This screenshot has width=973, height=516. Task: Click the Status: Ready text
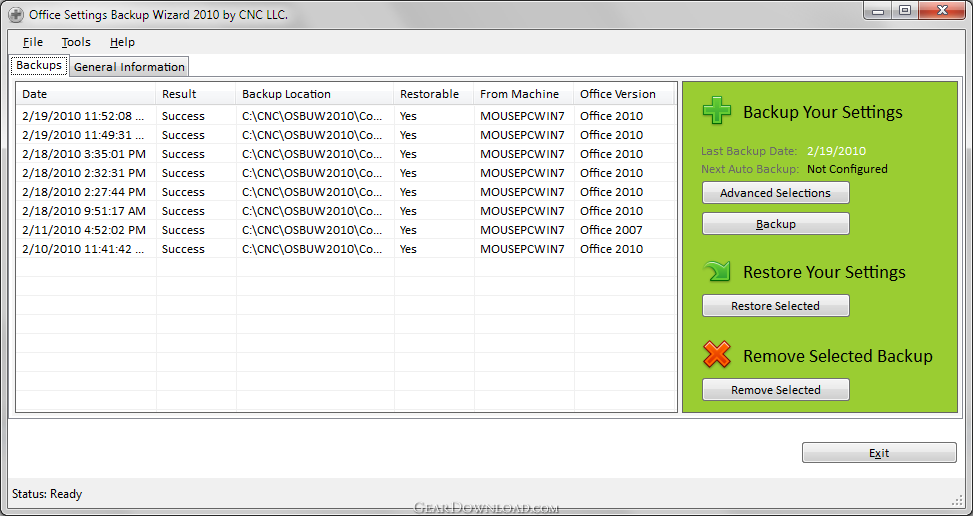tap(47, 494)
